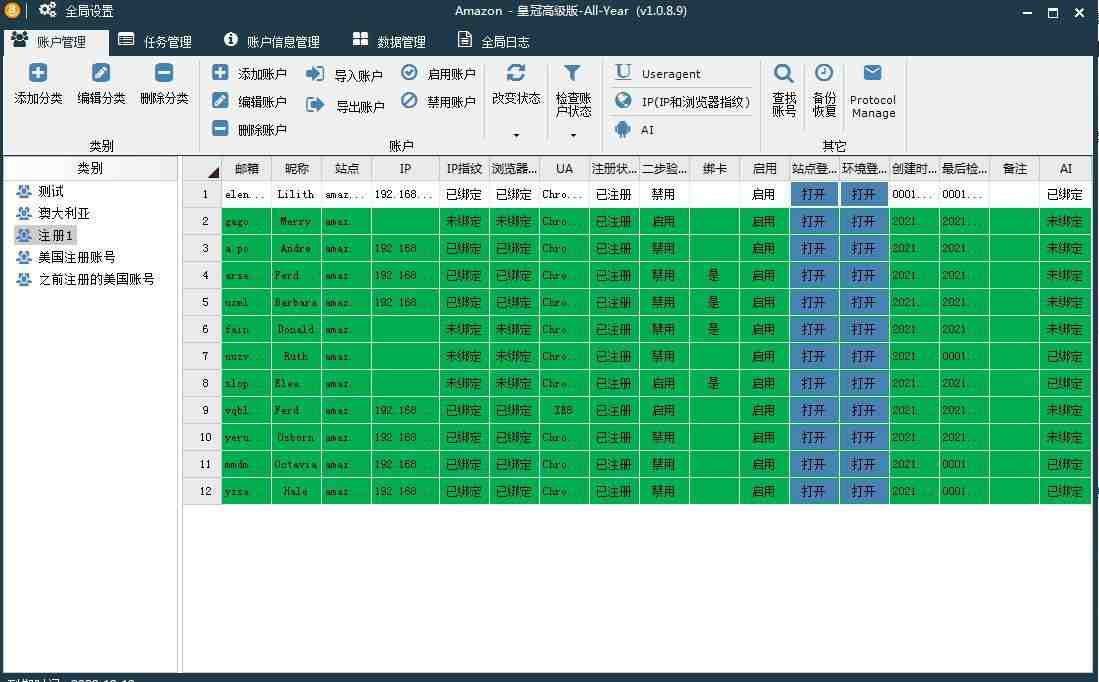Click the AI android icon option
The height and width of the screenshot is (682, 1099).
click(x=634, y=130)
